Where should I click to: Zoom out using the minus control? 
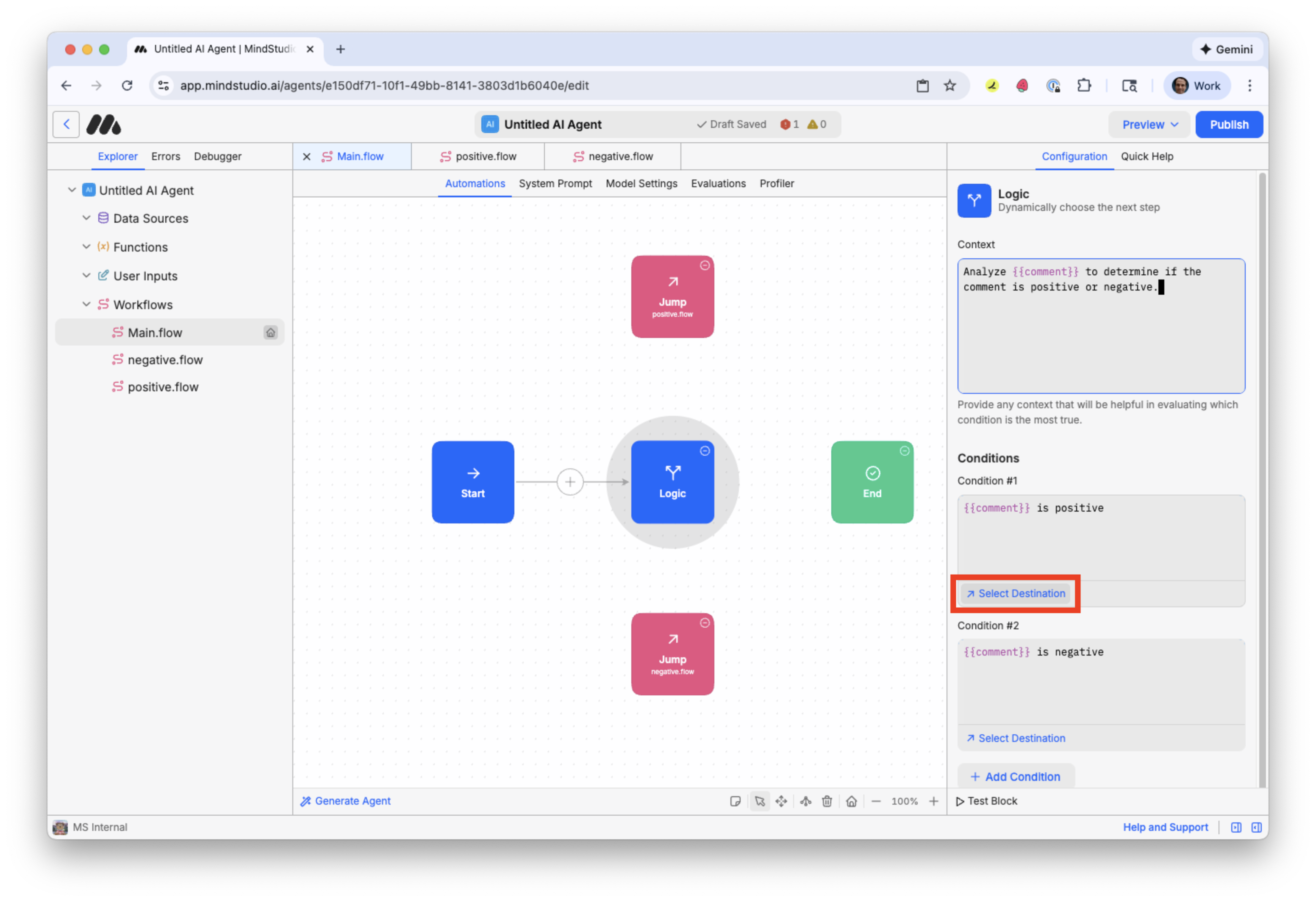[876, 801]
